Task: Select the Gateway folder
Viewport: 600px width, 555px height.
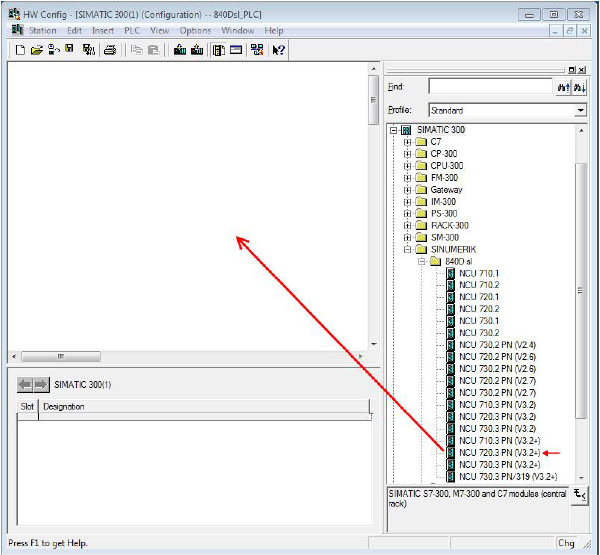Action: click(x=446, y=190)
